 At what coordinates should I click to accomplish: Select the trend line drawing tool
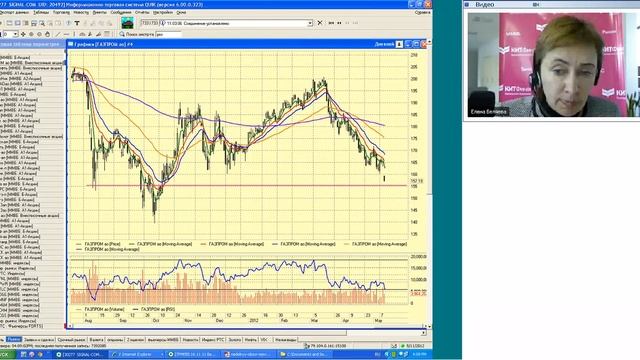[58, 34]
